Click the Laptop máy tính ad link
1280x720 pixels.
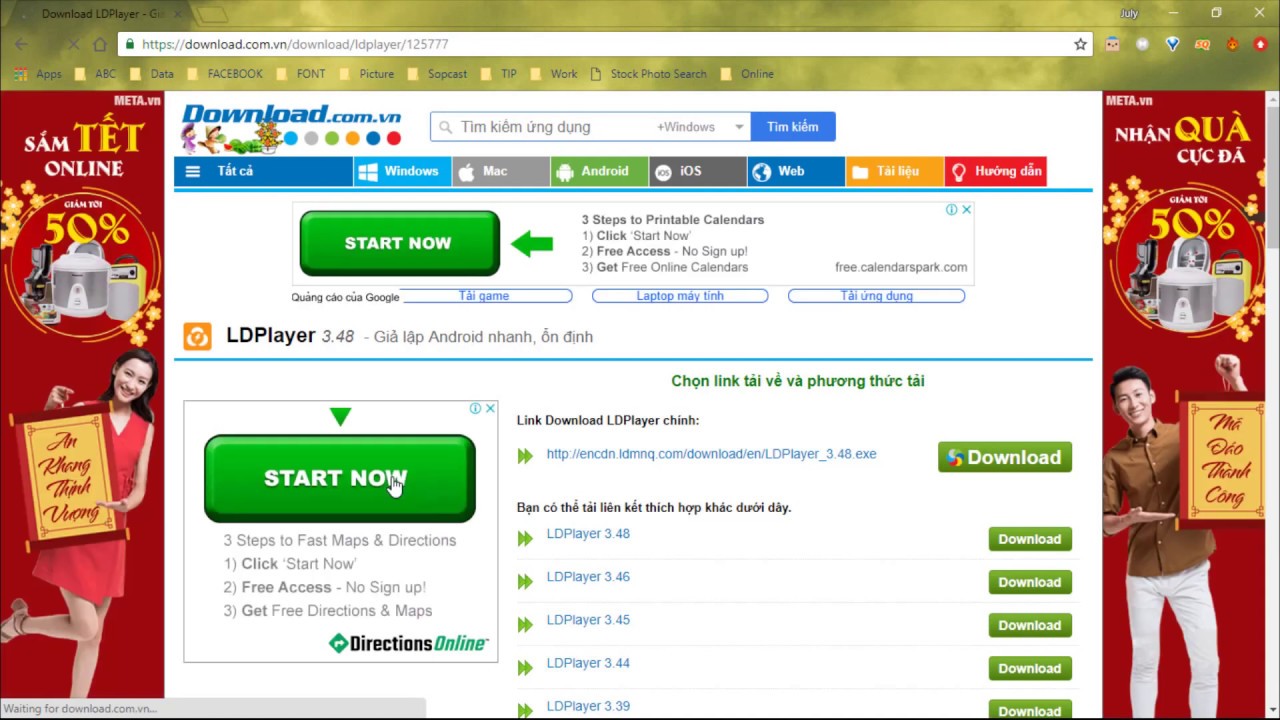pyautogui.click(x=680, y=296)
